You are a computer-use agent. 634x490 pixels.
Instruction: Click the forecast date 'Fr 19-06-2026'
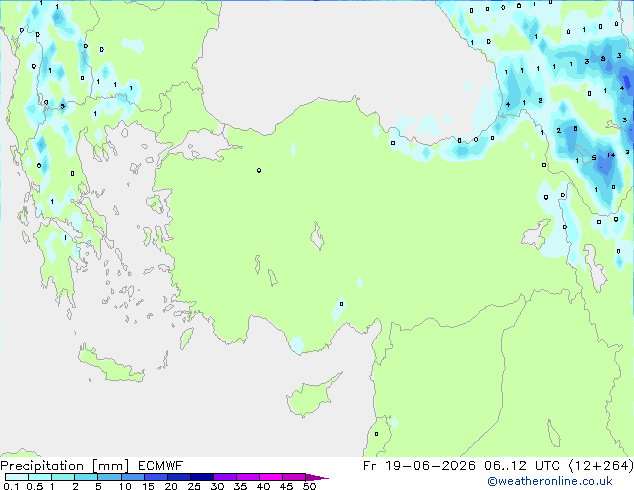(x=419, y=466)
